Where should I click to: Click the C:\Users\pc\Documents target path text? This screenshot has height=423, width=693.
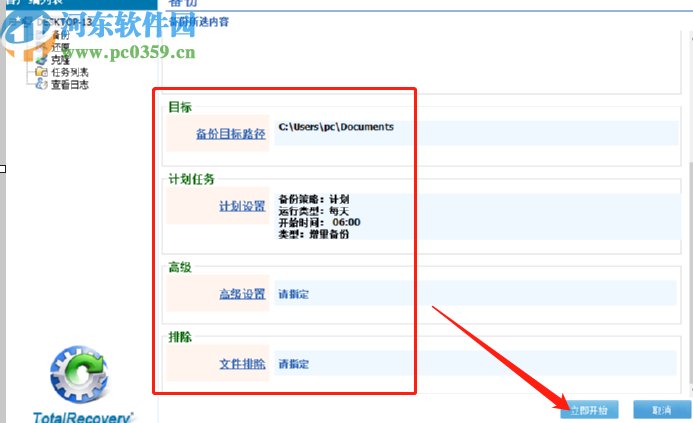[x=336, y=127]
